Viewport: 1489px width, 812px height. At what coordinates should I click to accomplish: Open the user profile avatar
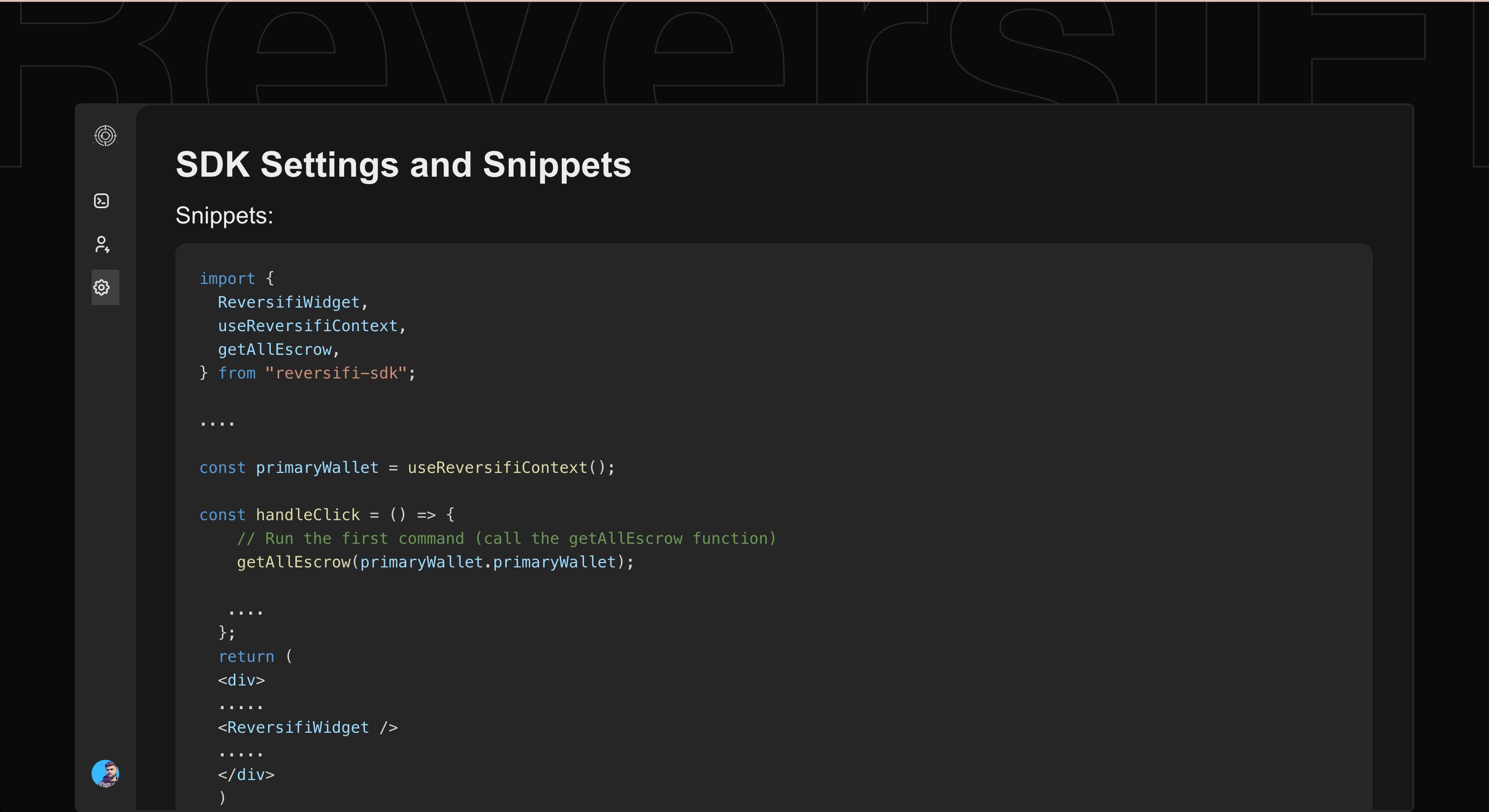pyautogui.click(x=105, y=773)
